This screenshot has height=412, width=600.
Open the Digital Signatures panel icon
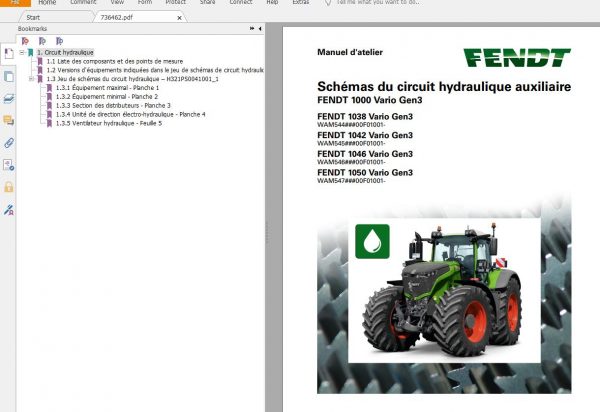click(8, 165)
